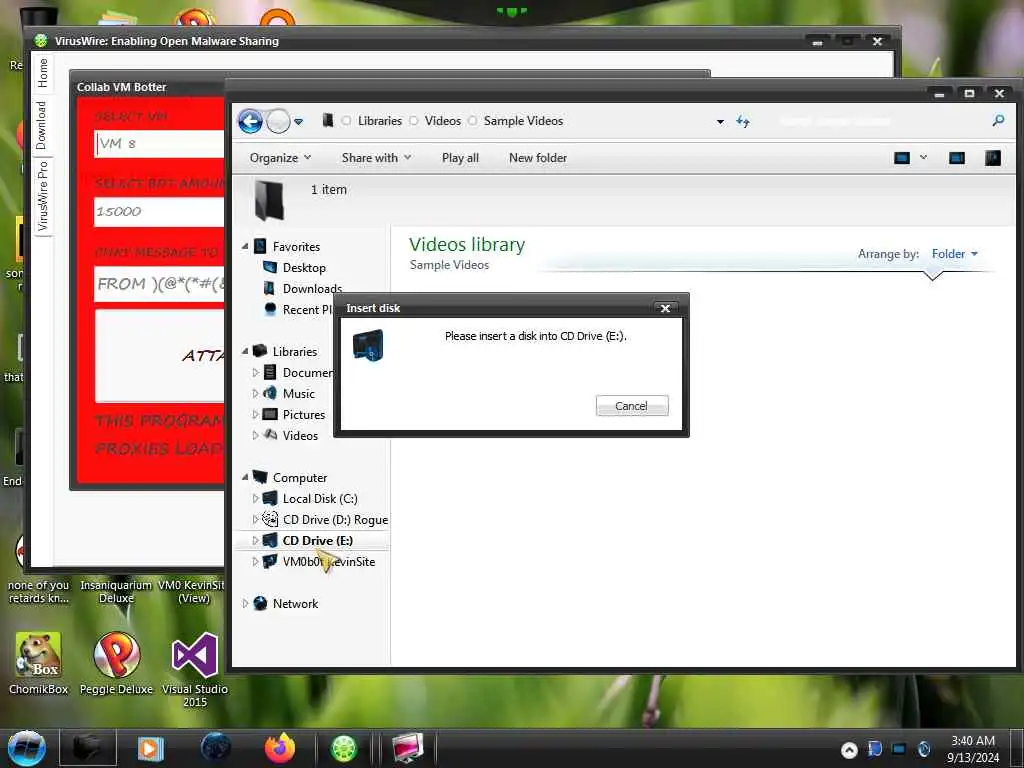Screen dimensions: 1024x768
Task: Open Peggle Deluxe desktop shortcut
Action: click(x=116, y=662)
